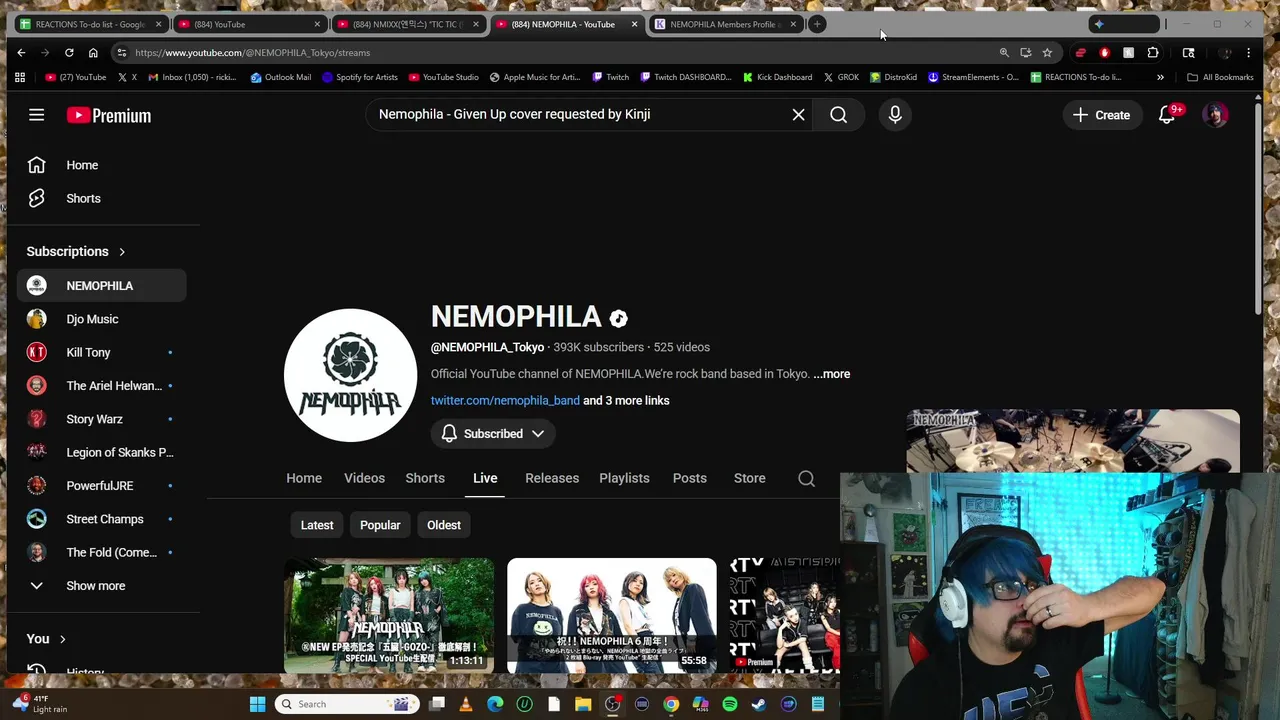Reload the page in Chrome
Image resolution: width=1280 pixels, height=720 pixels.
(69, 52)
